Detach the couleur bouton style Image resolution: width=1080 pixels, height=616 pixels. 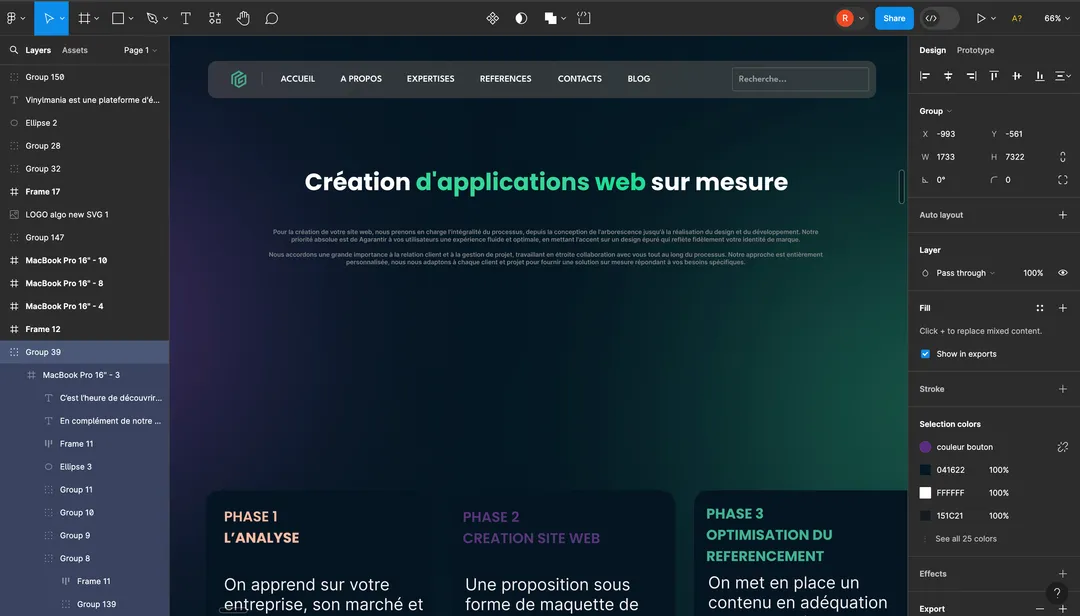coord(1062,447)
